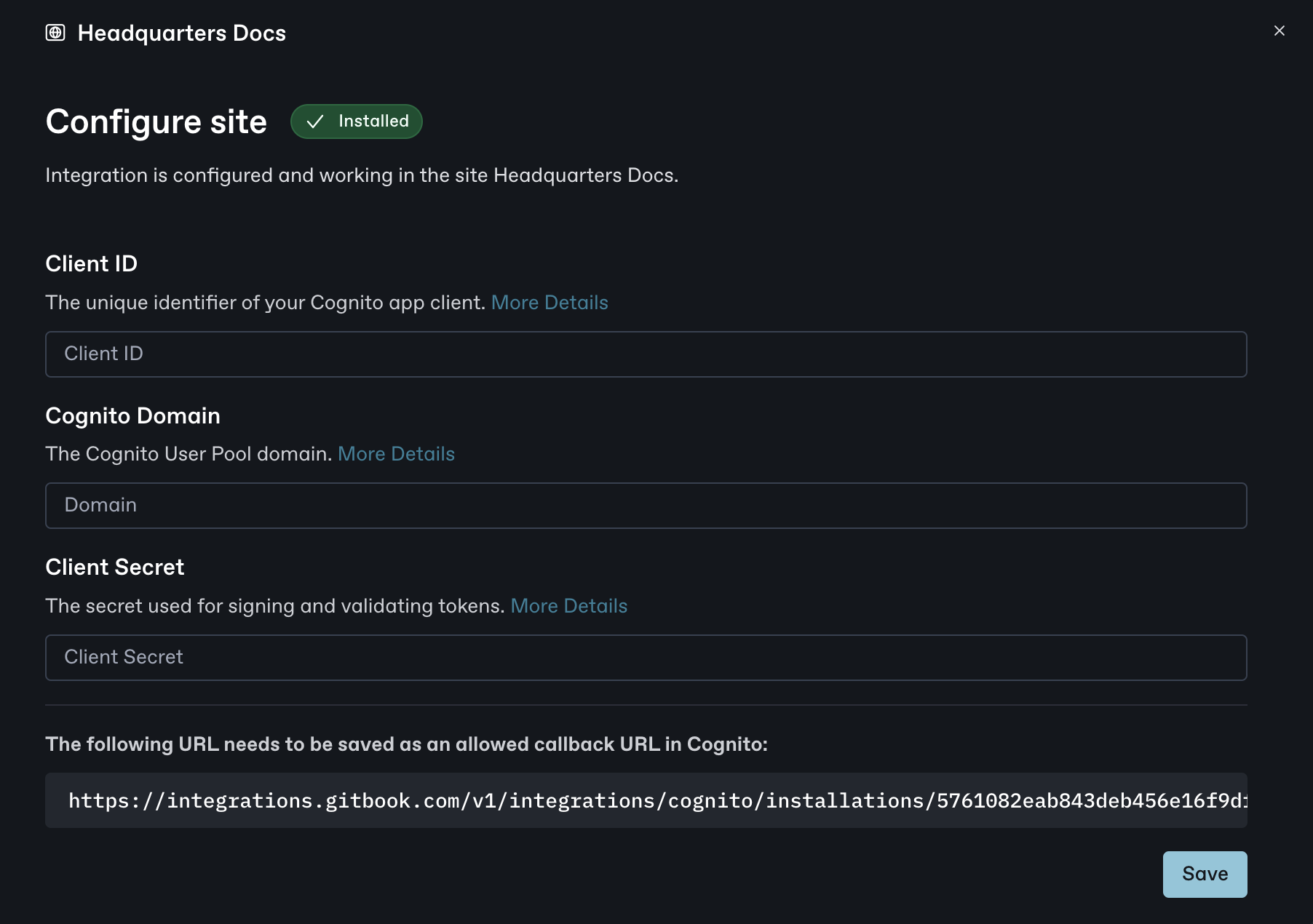Image resolution: width=1313 pixels, height=924 pixels.
Task: Select the green Installed status badge
Action: point(356,121)
